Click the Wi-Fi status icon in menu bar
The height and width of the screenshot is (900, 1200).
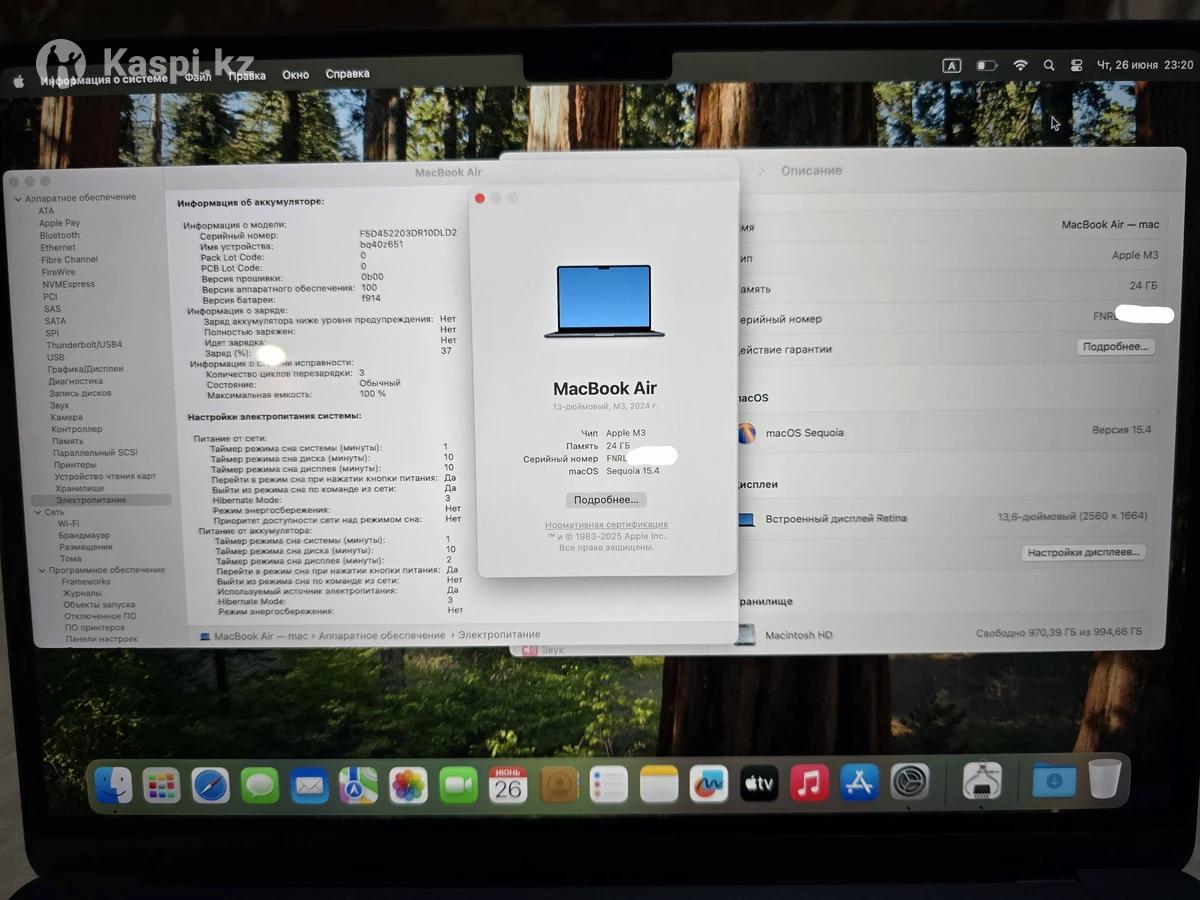click(1020, 65)
